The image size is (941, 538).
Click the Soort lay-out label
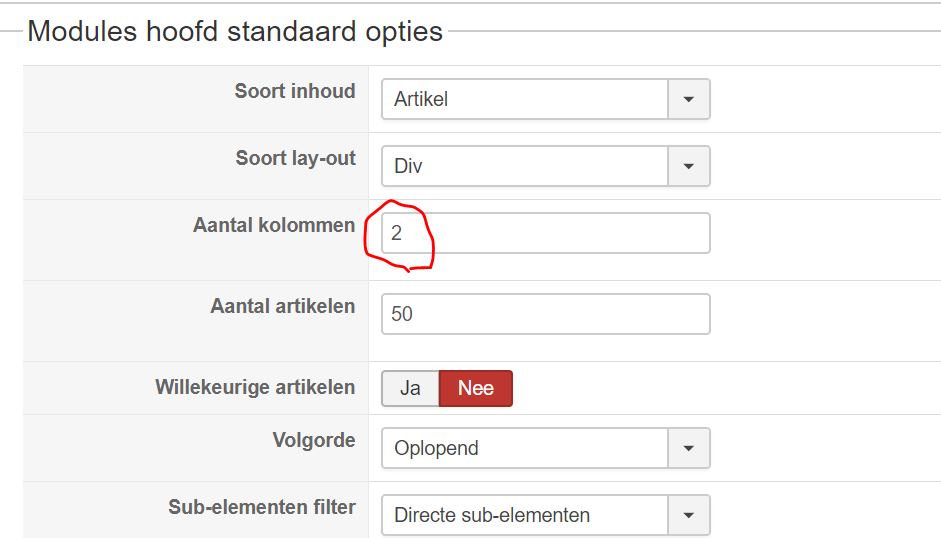[296, 158]
